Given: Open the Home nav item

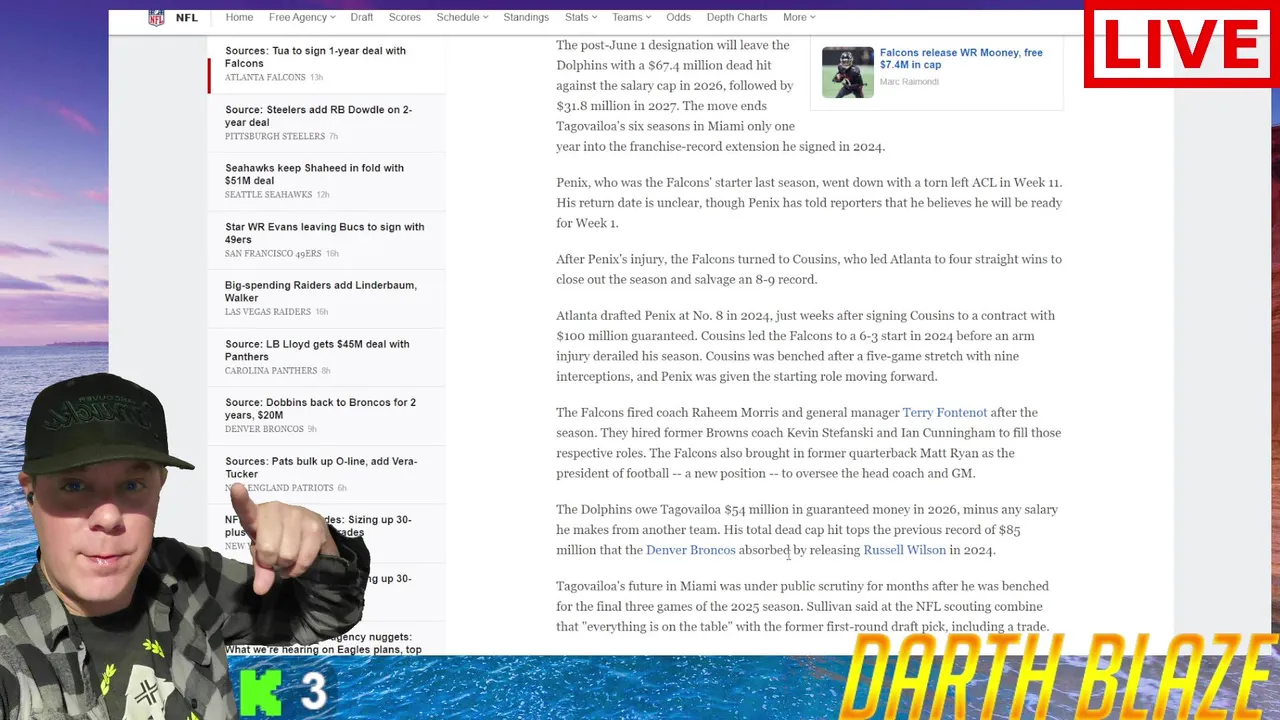Looking at the screenshot, I should pyautogui.click(x=239, y=17).
